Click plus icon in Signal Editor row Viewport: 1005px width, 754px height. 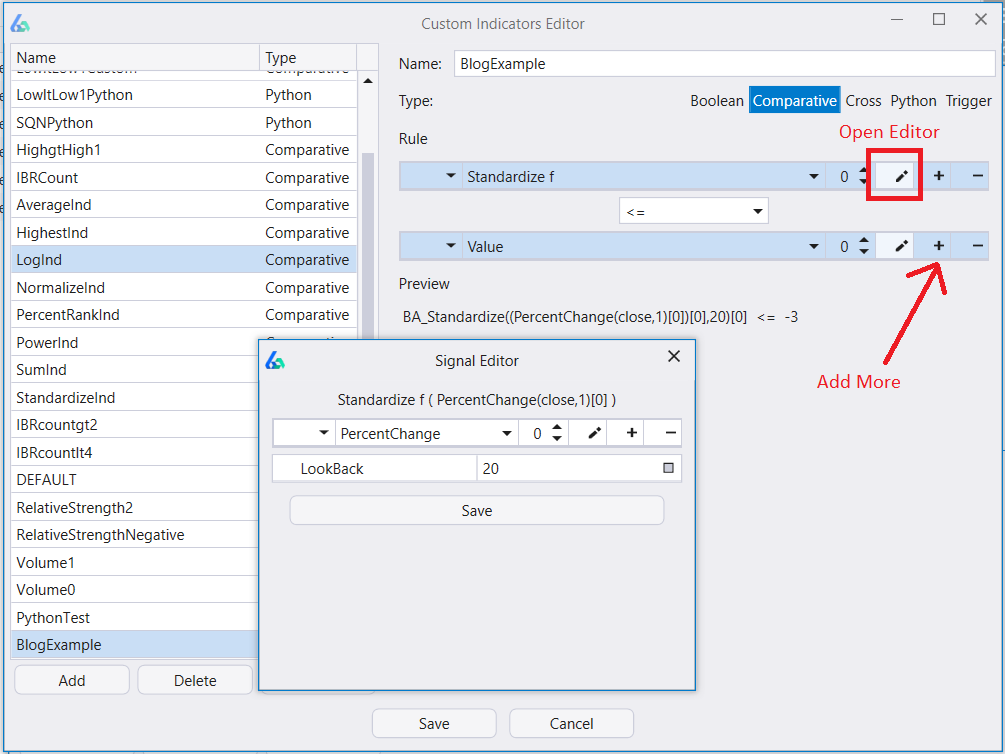click(x=631, y=433)
